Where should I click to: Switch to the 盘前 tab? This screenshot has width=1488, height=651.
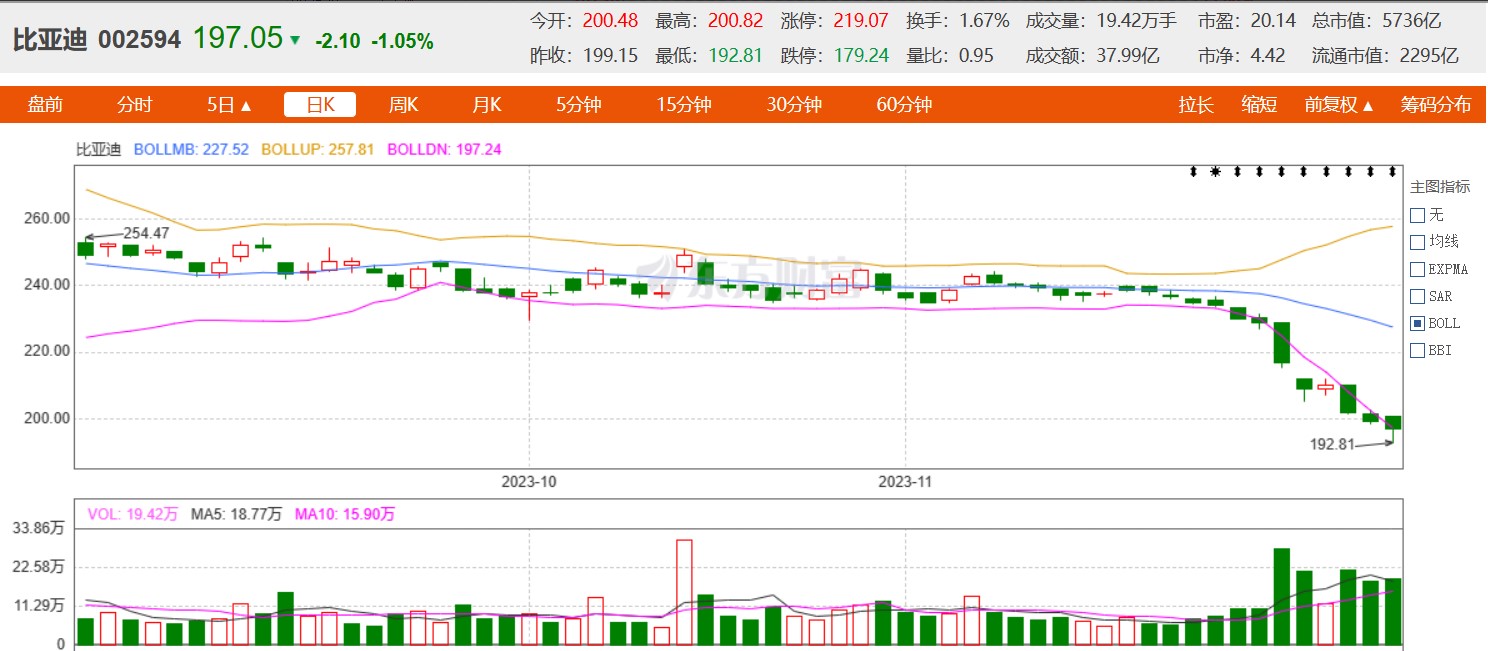(45, 105)
